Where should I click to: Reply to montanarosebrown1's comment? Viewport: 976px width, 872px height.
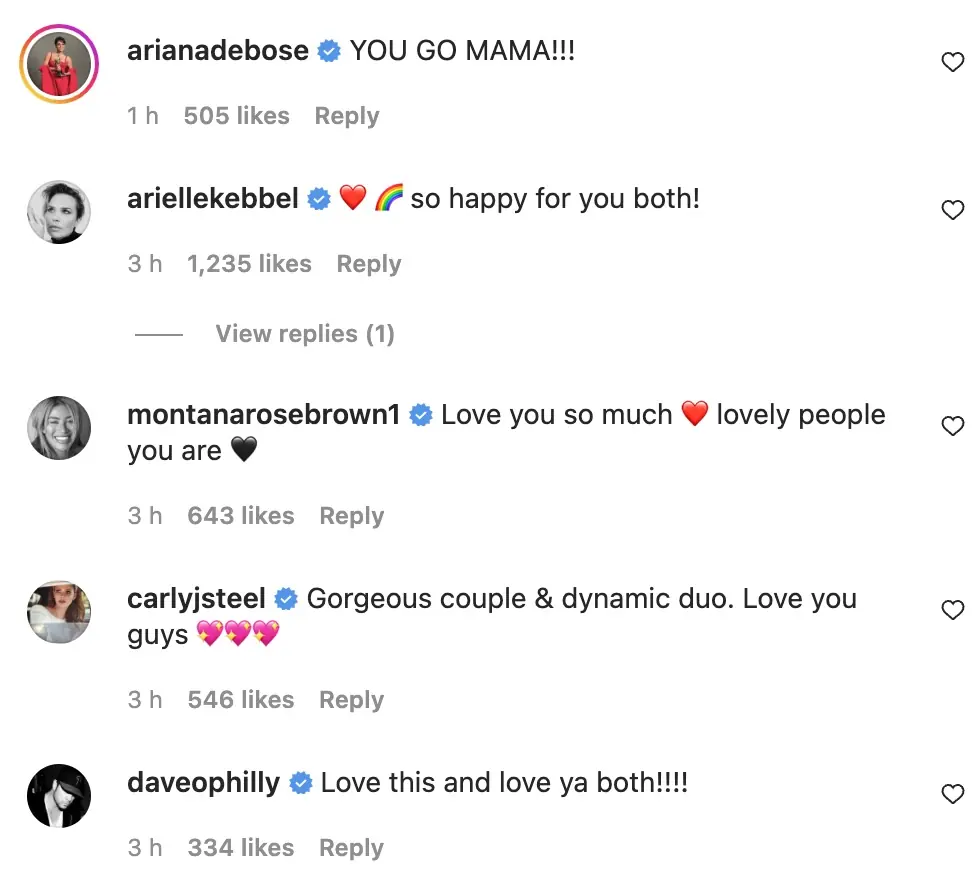click(x=352, y=516)
